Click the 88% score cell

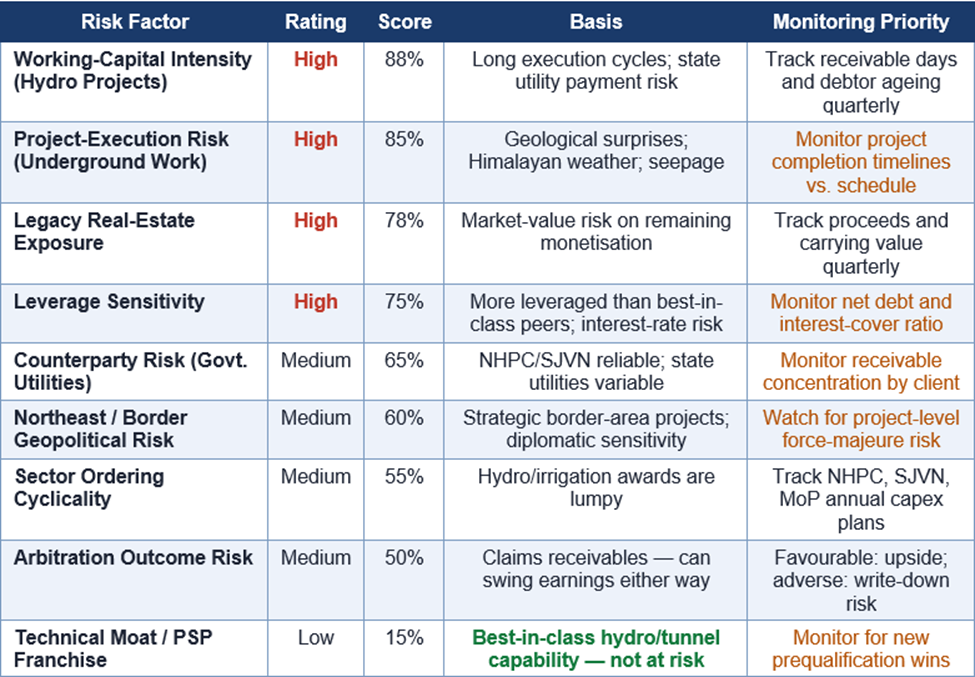pyautogui.click(x=404, y=59)
